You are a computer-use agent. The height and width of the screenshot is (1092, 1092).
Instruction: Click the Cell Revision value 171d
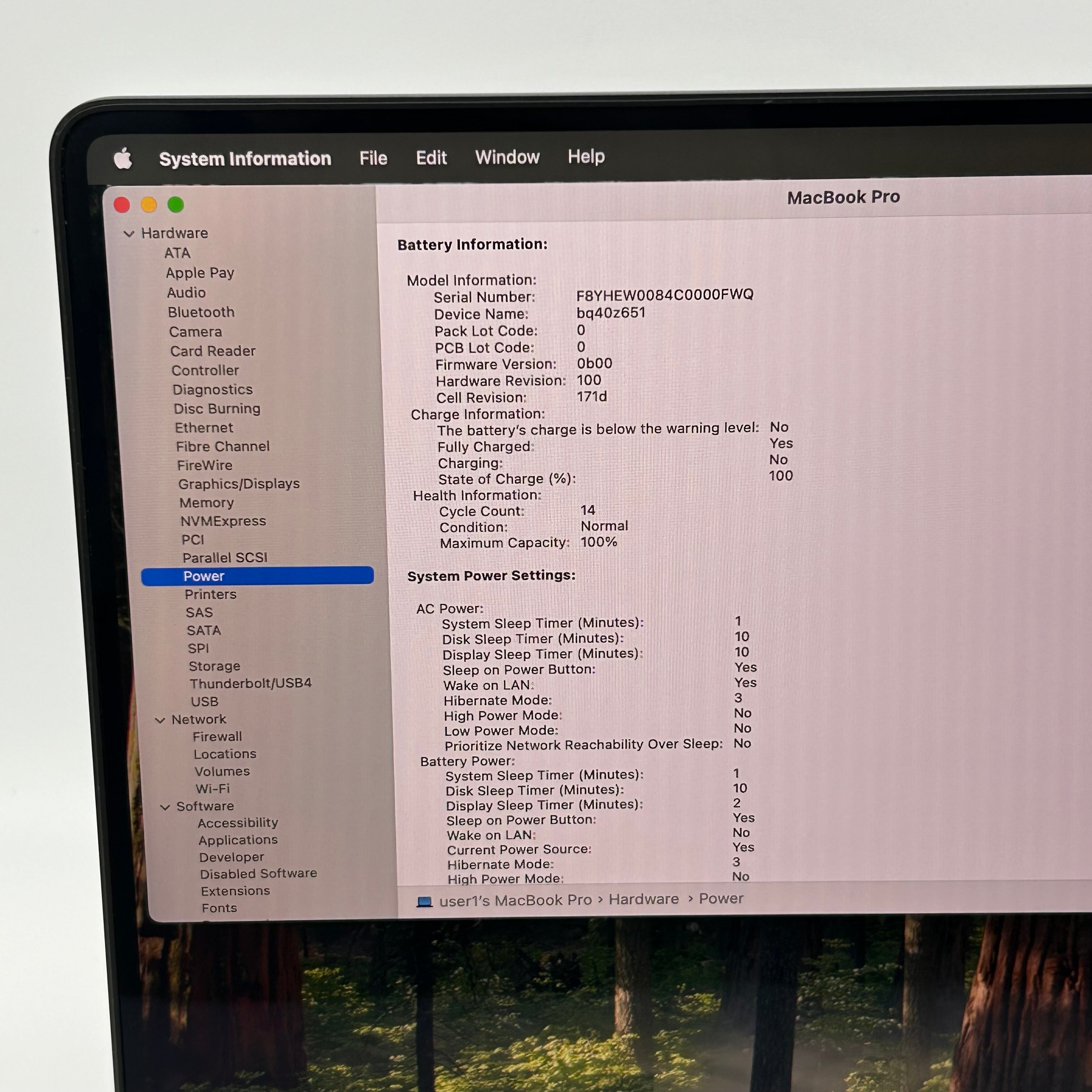click(x=592, y=397)
